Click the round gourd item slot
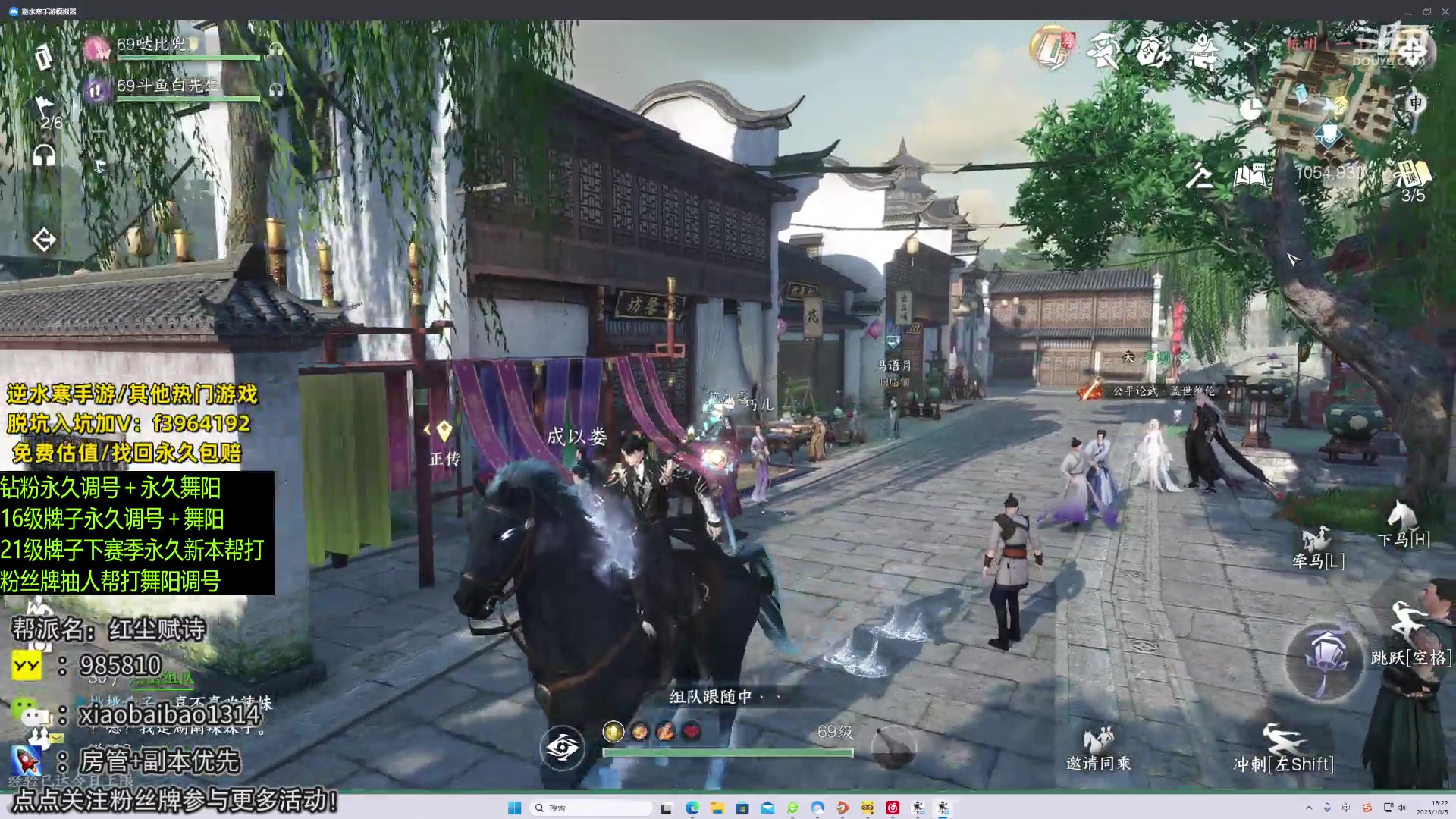The height and width of the screenshot is (819, 1456). pos(893,746)
